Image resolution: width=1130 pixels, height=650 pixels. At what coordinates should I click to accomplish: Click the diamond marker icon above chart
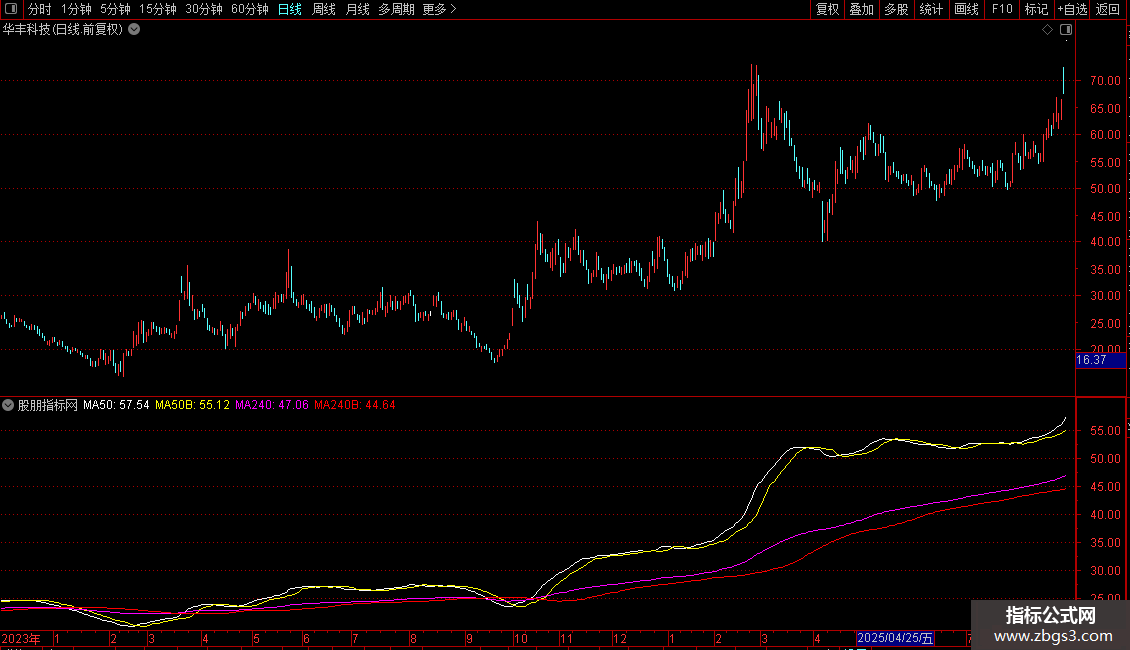click(1047, 30)
